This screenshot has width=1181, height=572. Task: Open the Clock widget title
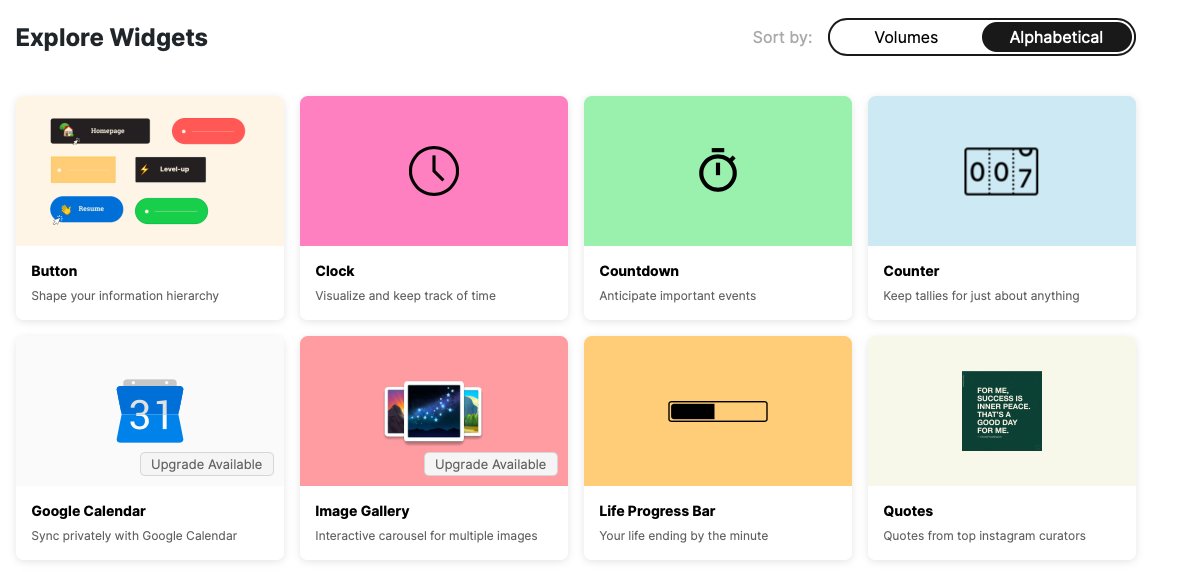pyautogui.click(x=335, y=271)
